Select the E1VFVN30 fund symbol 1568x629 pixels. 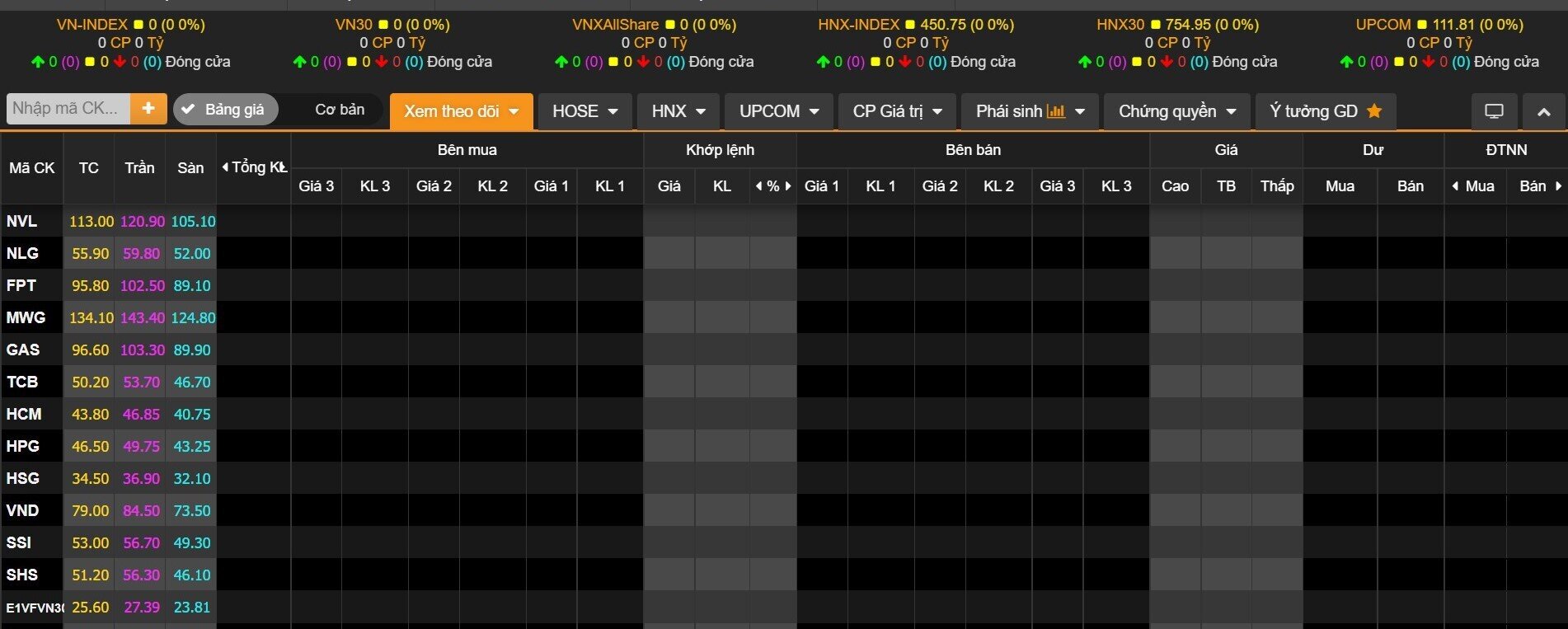coord(34,608)
